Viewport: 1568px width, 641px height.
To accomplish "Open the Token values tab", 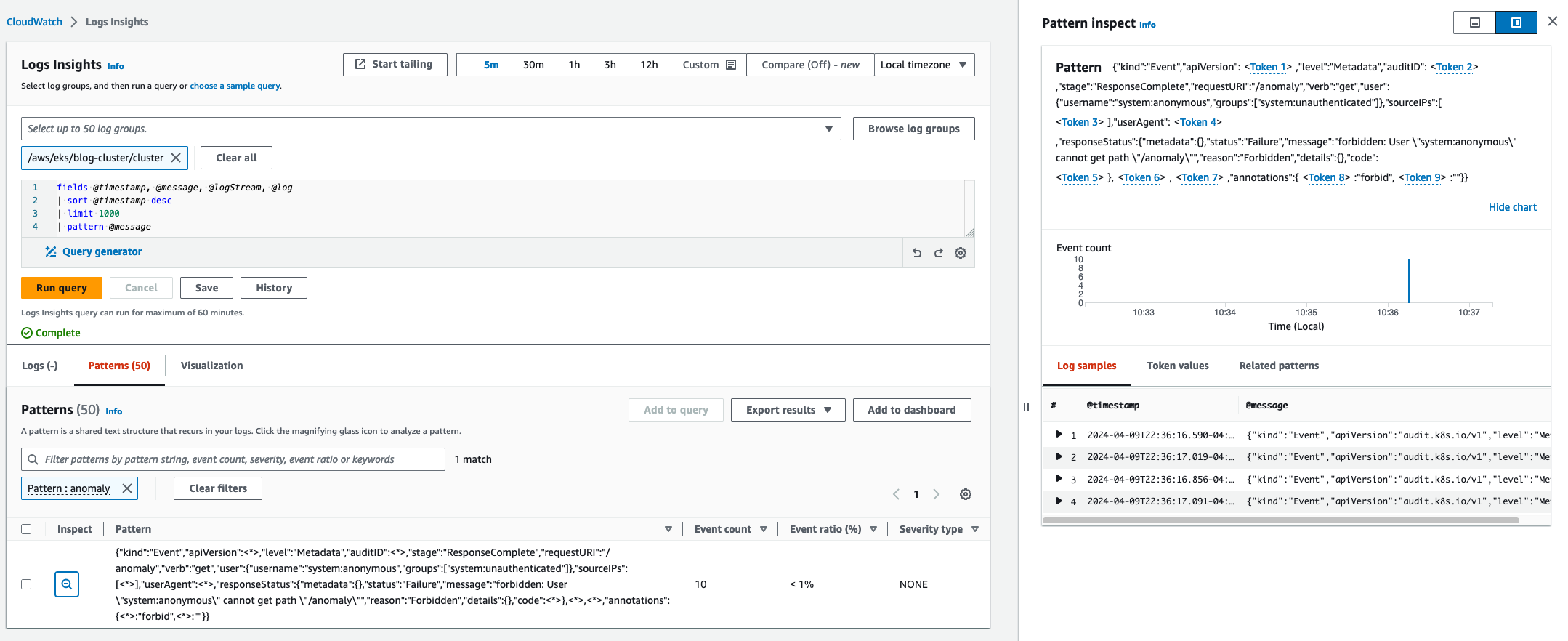I will point(1178,366).
